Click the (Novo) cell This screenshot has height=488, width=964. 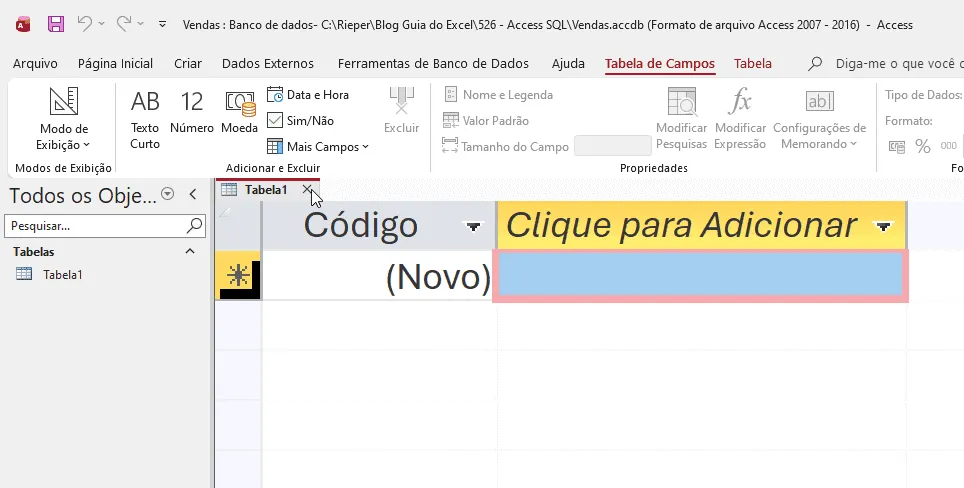(x=379, y=275)
